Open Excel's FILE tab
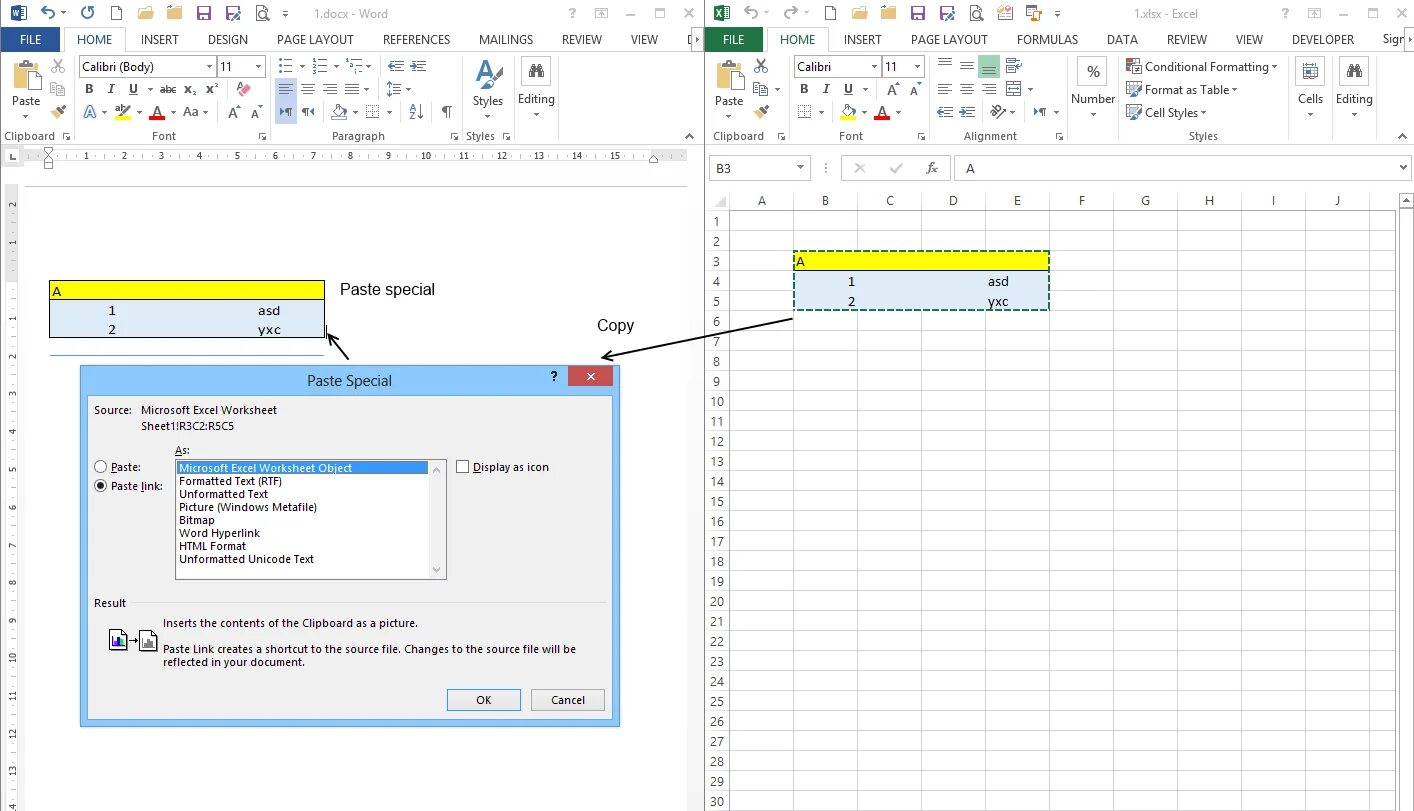 point(733,39)
